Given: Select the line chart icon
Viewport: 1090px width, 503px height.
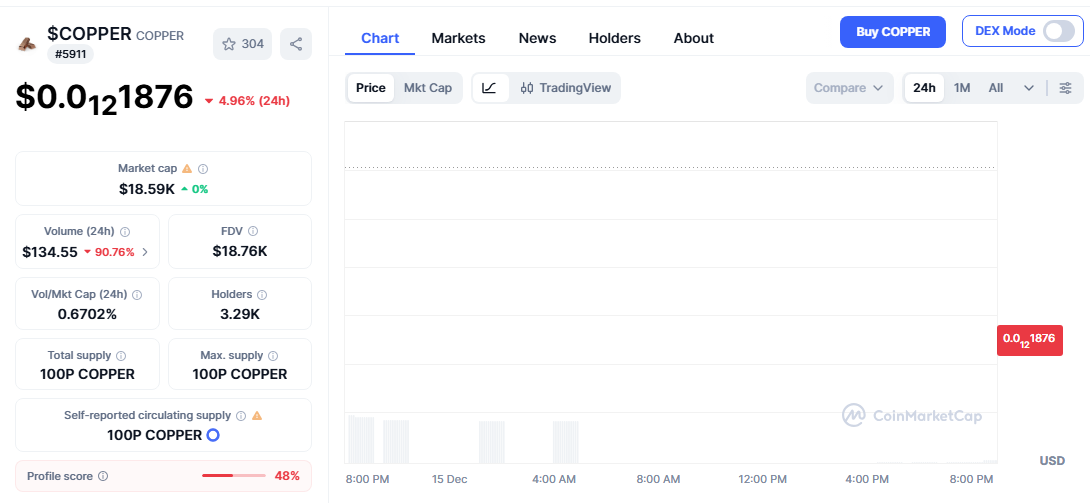Looking at the screenshot, I should 489,88.
